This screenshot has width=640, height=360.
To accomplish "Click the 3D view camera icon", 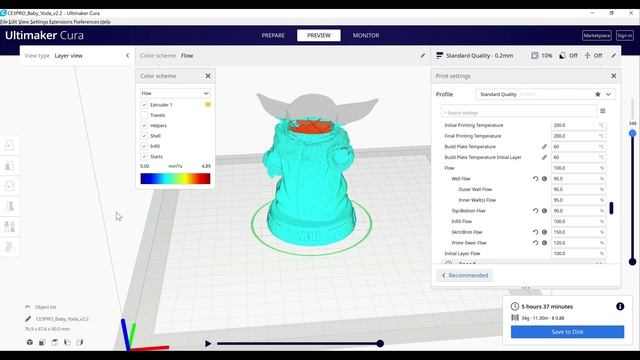I will pos(30,342).
